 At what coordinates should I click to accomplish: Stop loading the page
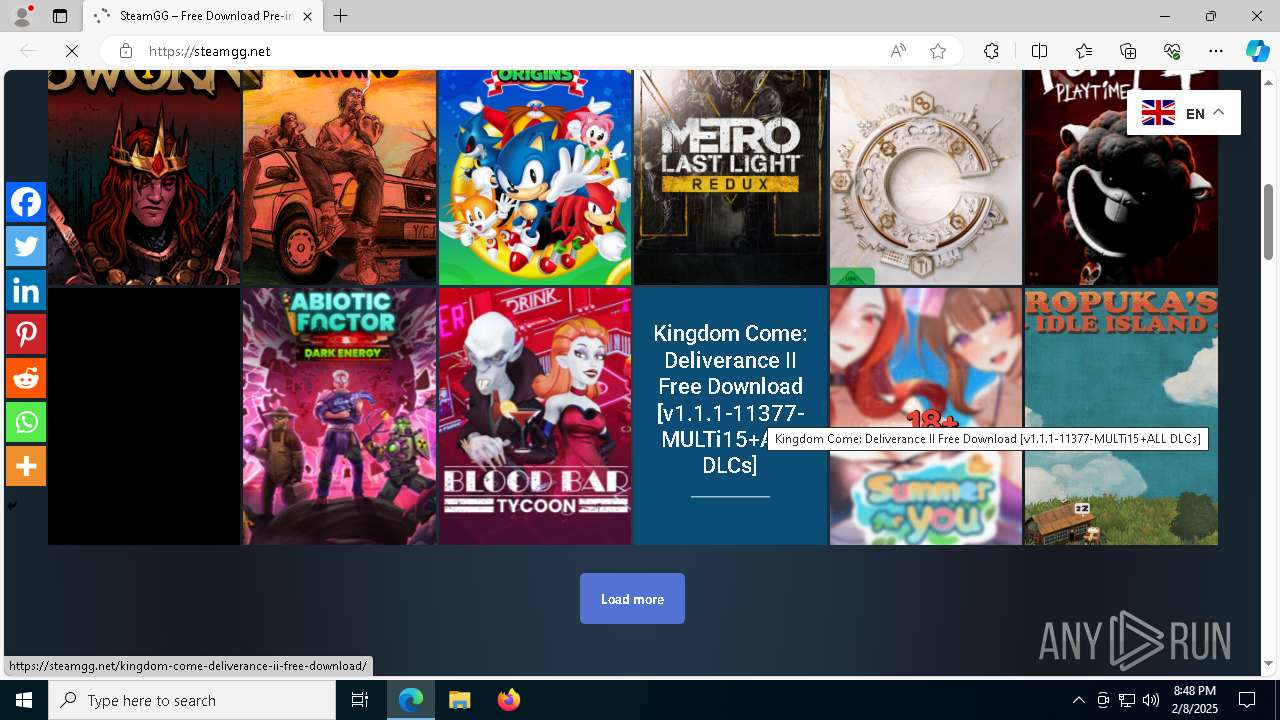click(72, 51)
